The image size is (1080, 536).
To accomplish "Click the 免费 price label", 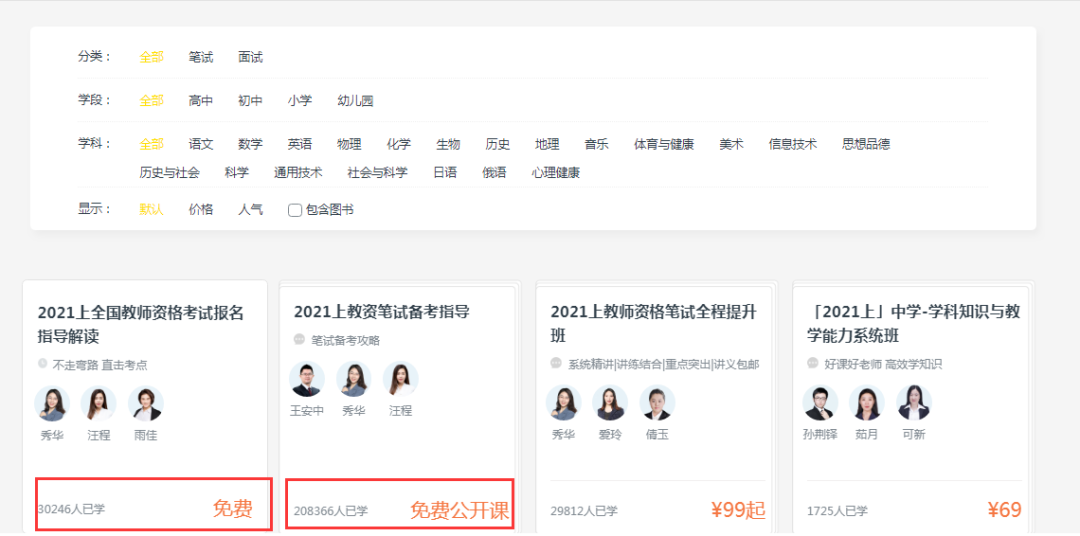I will (x=233, y=509).
